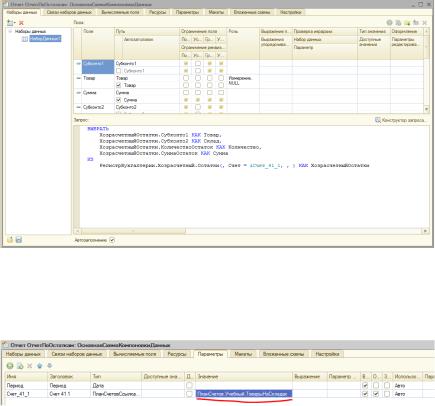Screen dimensions: 435x406
Task: Open Связи наборов данных tab in upper window
Action: point(69,12)
